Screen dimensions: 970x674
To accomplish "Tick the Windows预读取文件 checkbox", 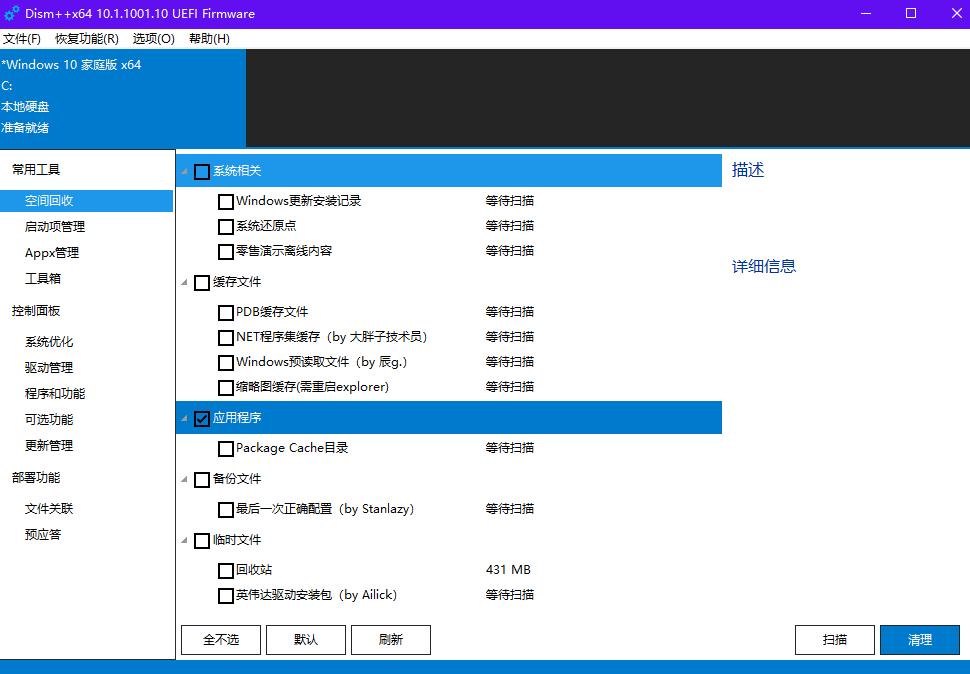I will pos(226,362).
